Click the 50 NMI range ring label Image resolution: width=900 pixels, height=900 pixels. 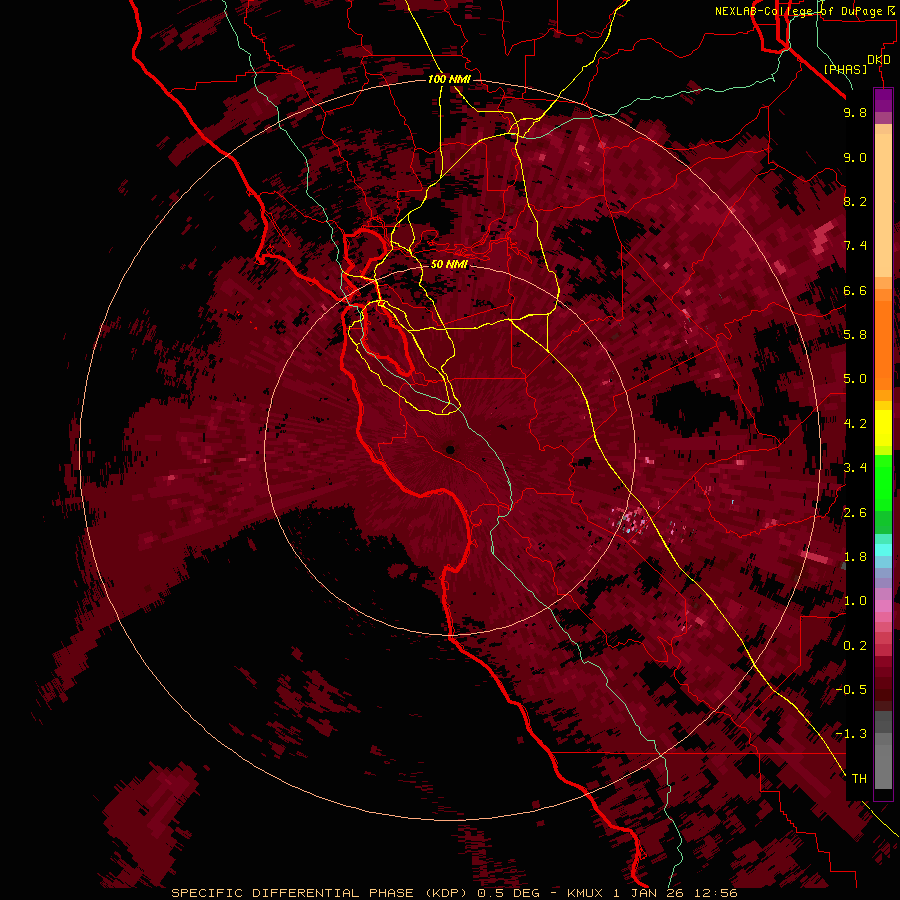coord(449,264)
